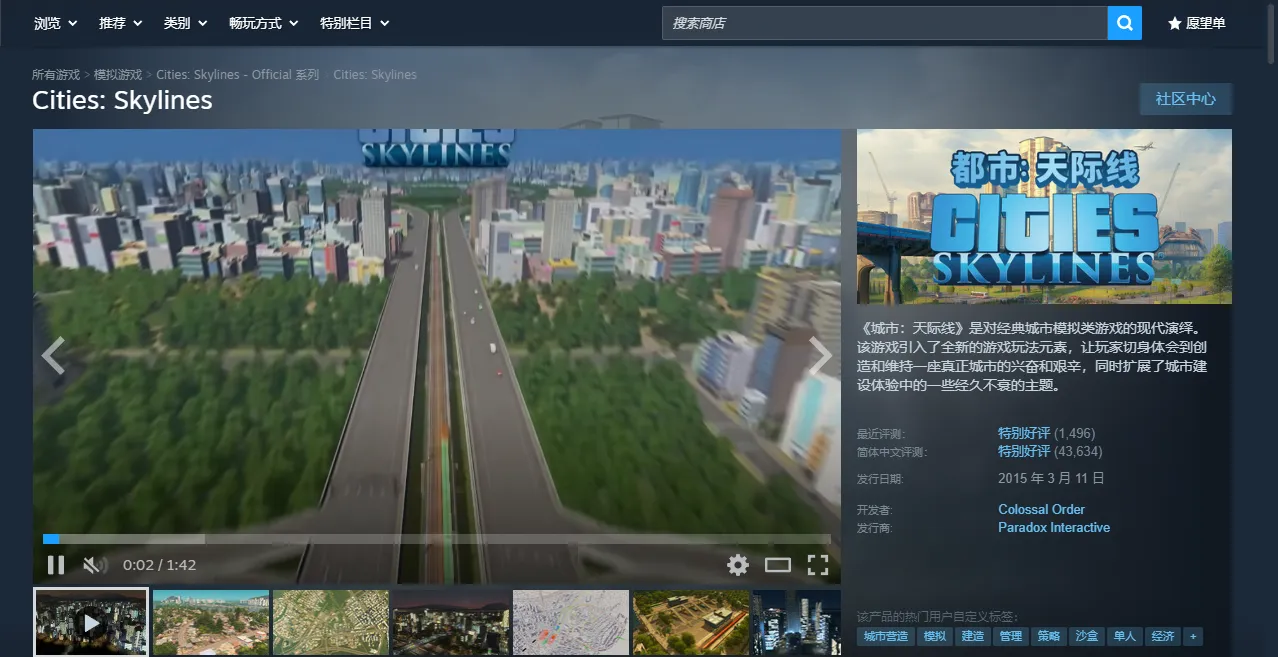Open the wishlist star link
Screen dimensions: 1278x657
1196,23
